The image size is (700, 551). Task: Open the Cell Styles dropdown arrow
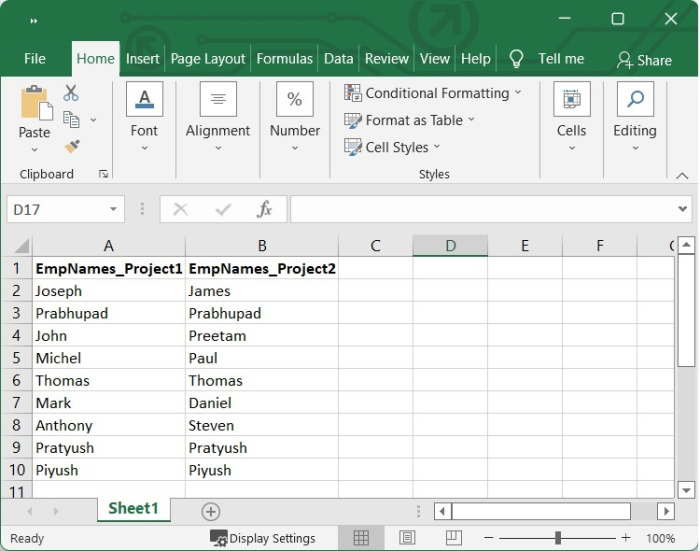click(x=437, y=146)
